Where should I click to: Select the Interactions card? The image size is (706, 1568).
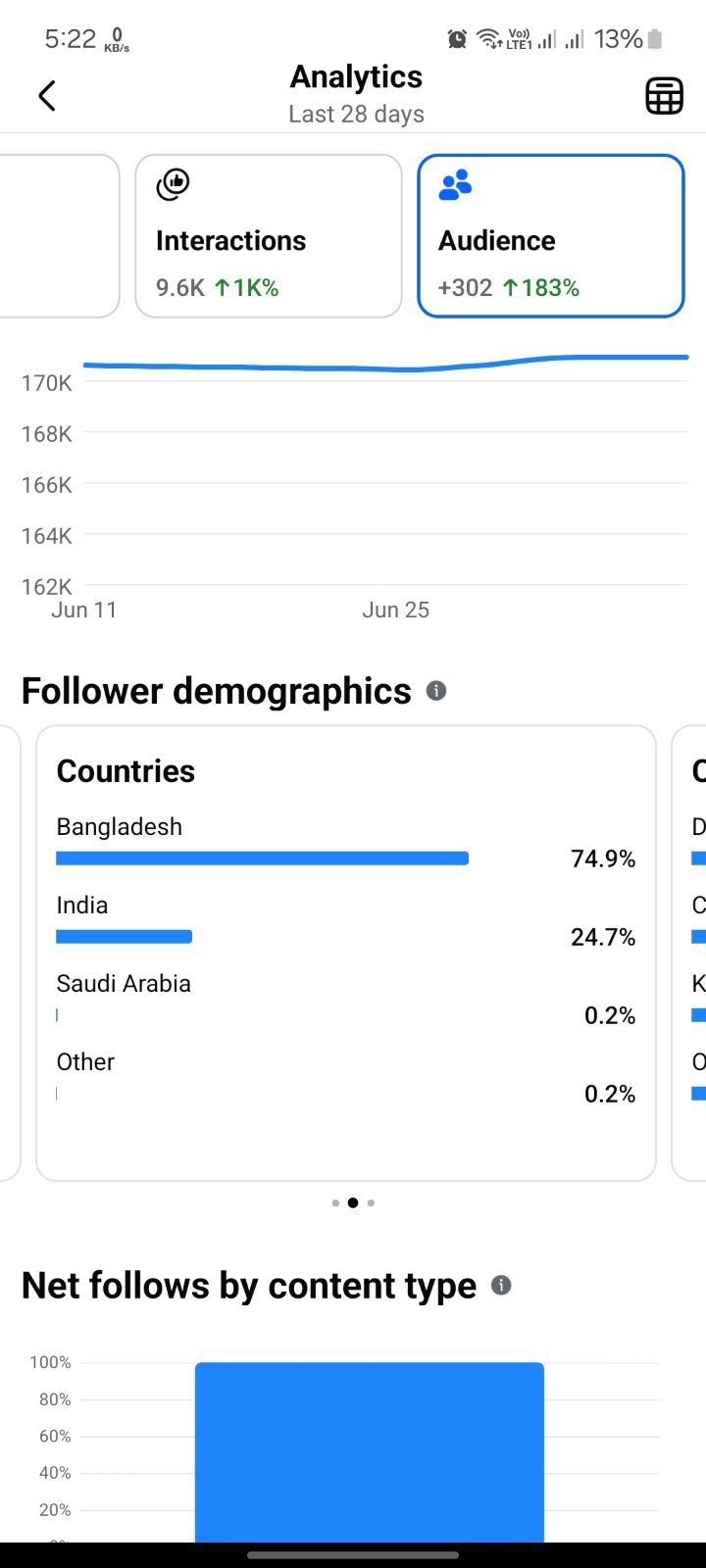click(269, 236)
